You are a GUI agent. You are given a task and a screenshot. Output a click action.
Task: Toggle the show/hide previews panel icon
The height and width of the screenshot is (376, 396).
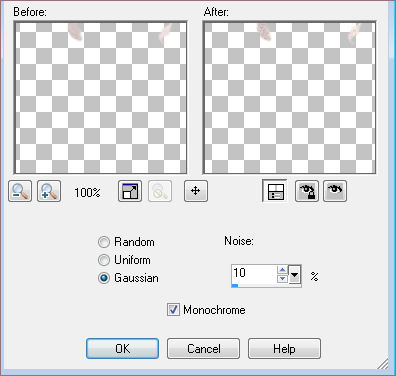click(275, 191)
